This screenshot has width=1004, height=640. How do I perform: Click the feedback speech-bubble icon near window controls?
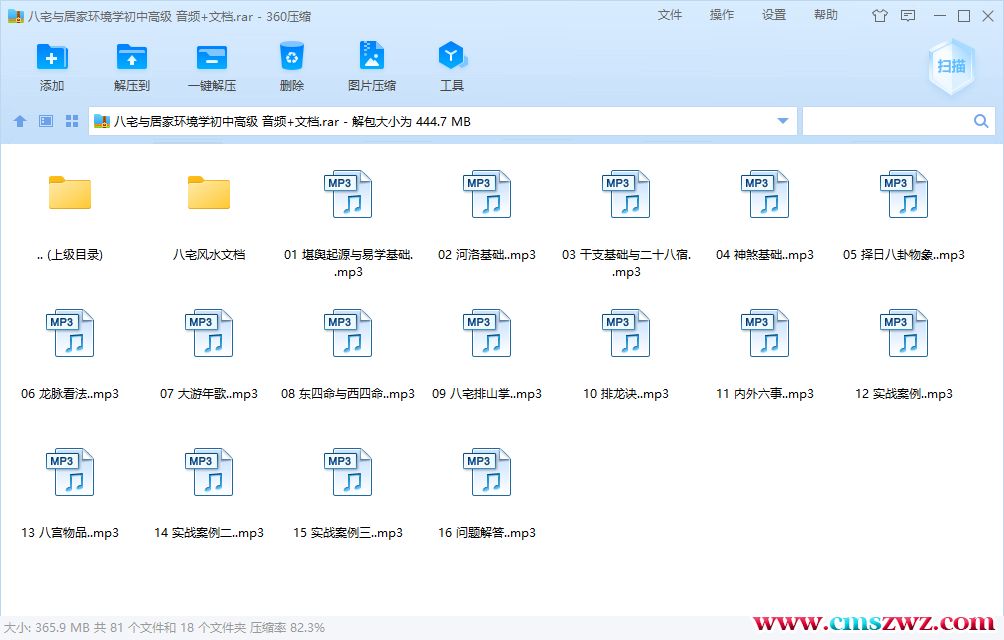(907, 16)
